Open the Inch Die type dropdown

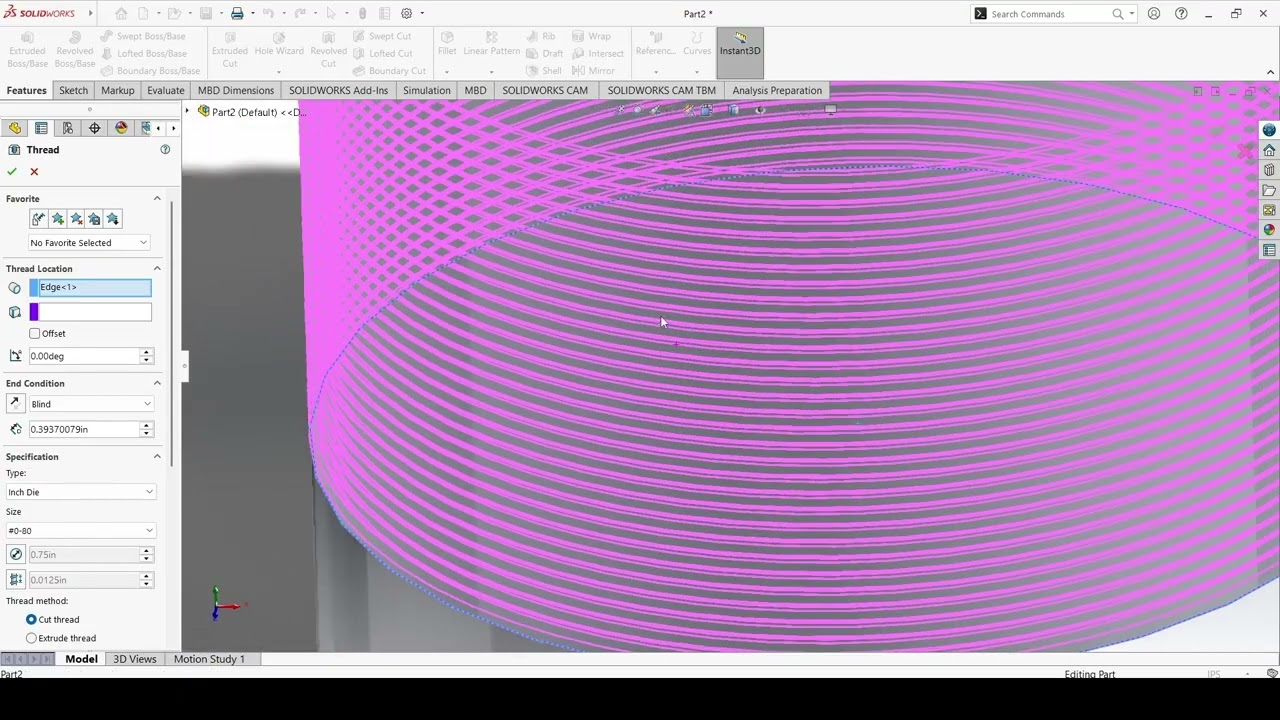pyautogui.click(x=81, y=492)
